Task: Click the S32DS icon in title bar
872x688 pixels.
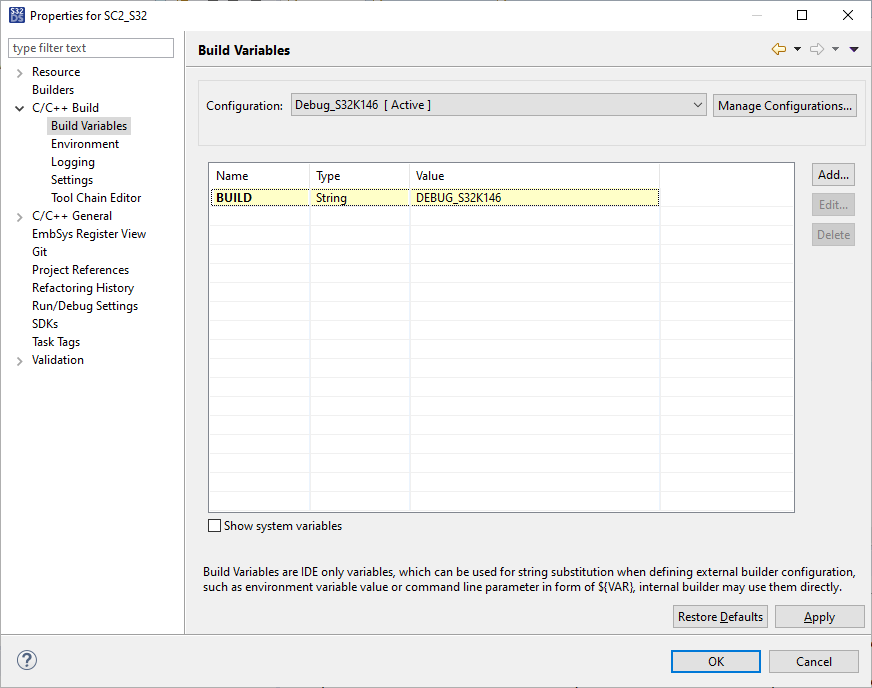Action: (x=17, y=15)
